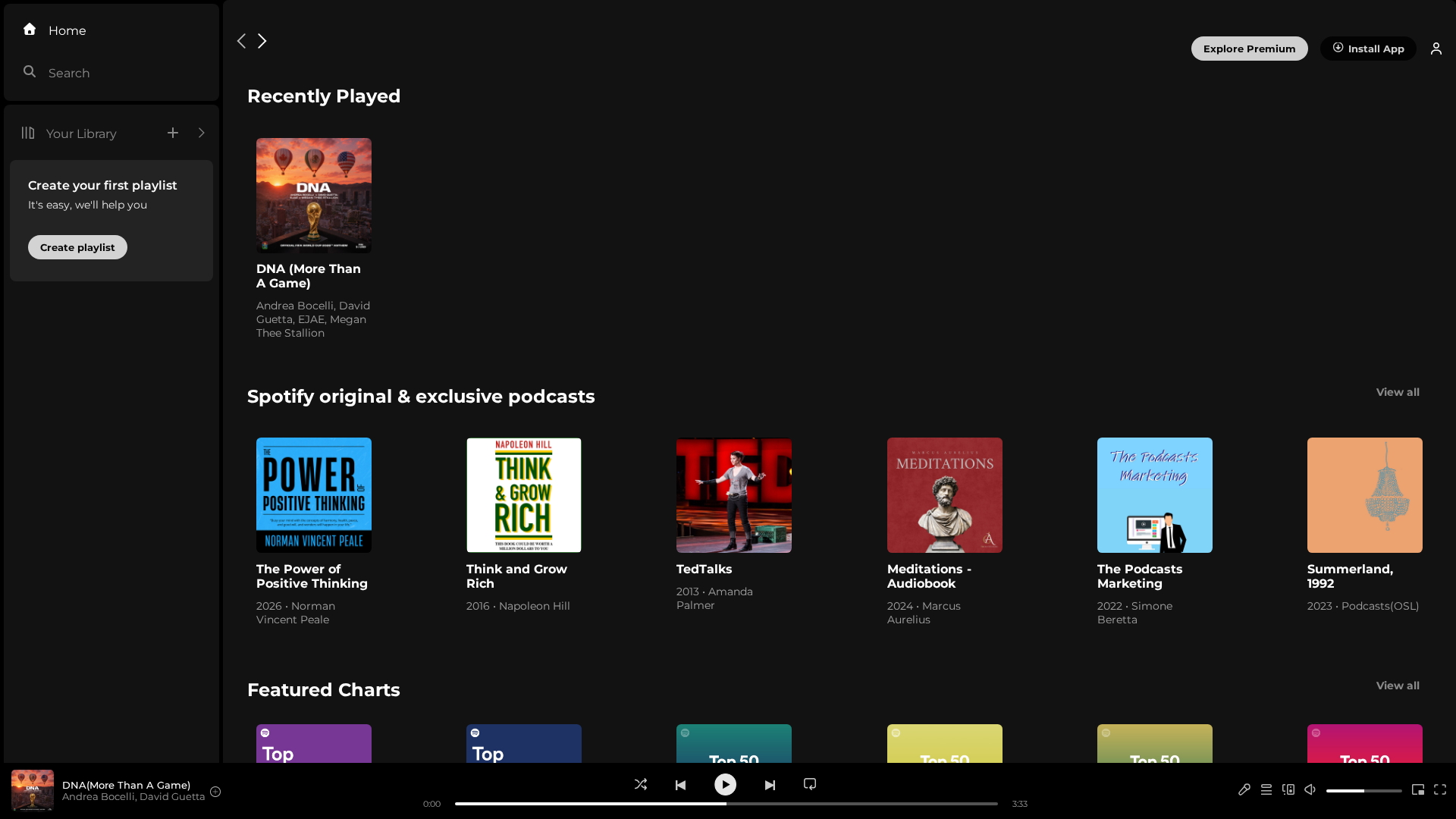Click 'Meditations - Audiobook' title text
This screenshot has height=819, width=1456.
coord(929,576)
